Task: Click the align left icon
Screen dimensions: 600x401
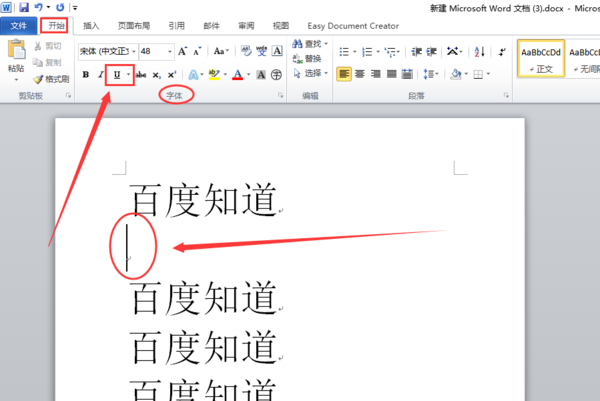Action: click(x=344, y=73)
